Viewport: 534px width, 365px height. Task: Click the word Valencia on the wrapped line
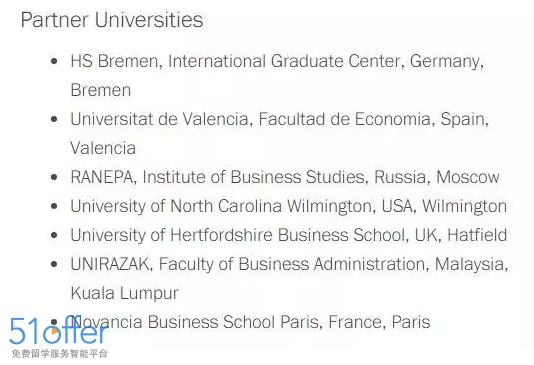coord(103,148)
